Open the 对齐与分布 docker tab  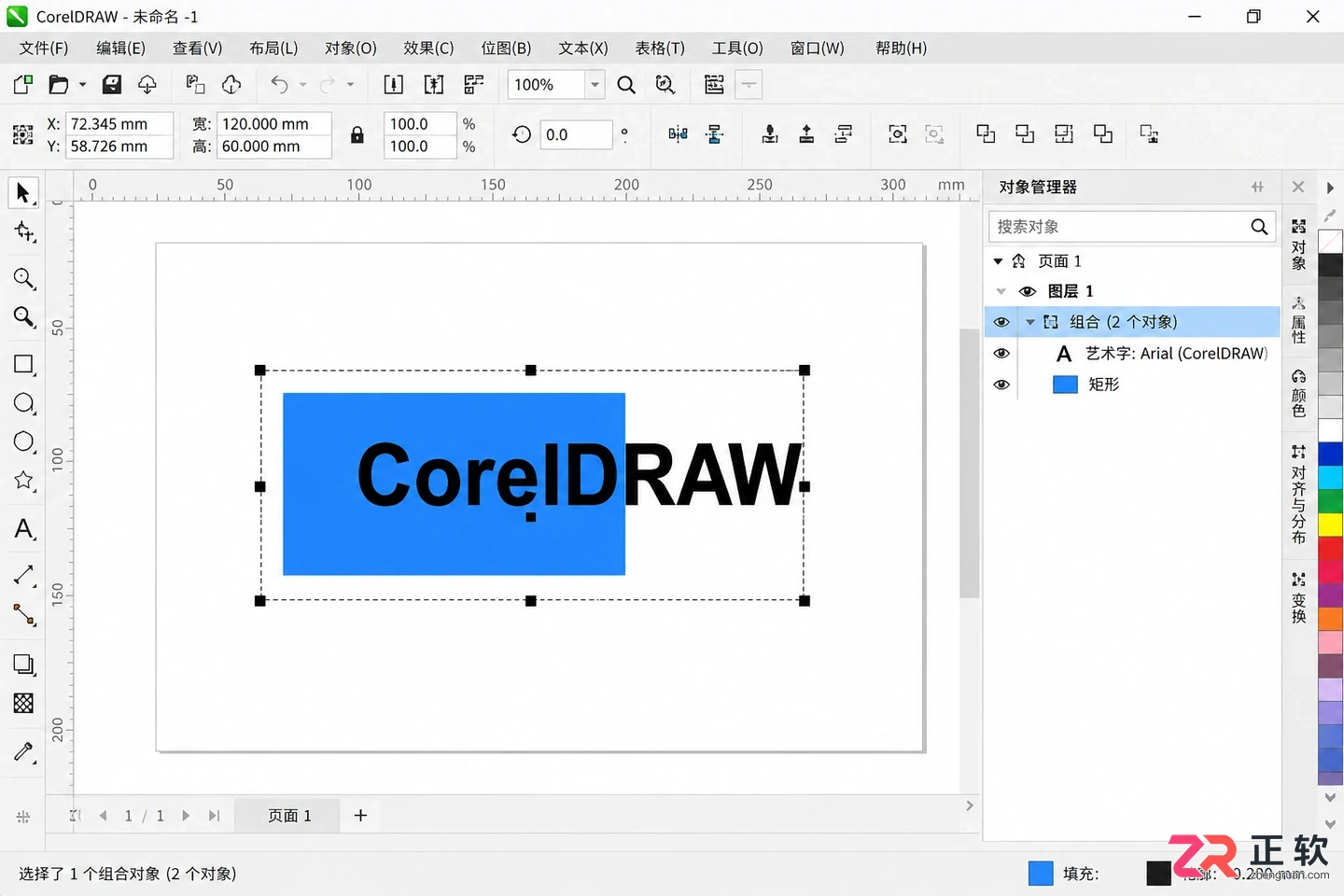point(1298,493)
